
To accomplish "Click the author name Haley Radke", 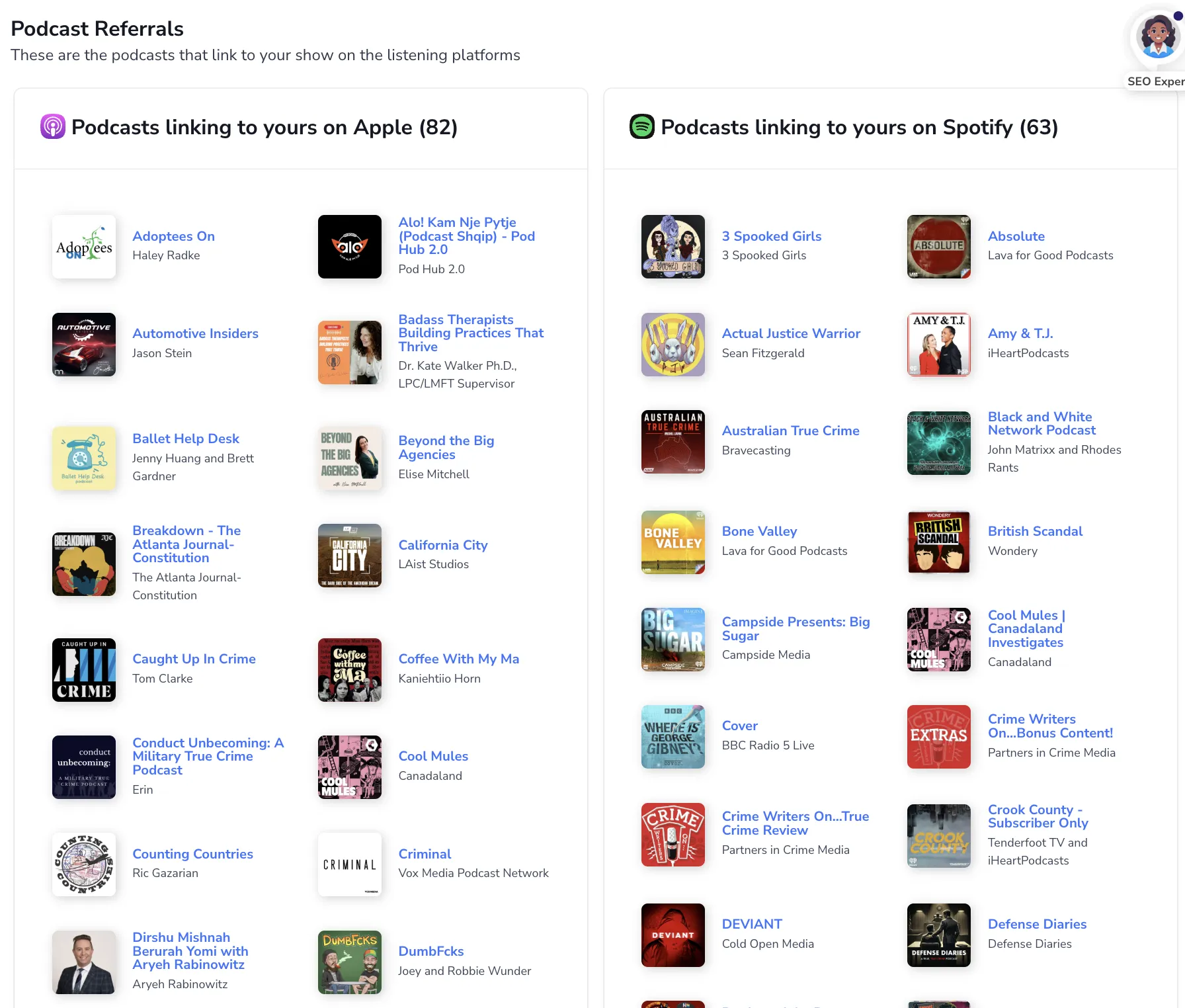I will point(166,255).
